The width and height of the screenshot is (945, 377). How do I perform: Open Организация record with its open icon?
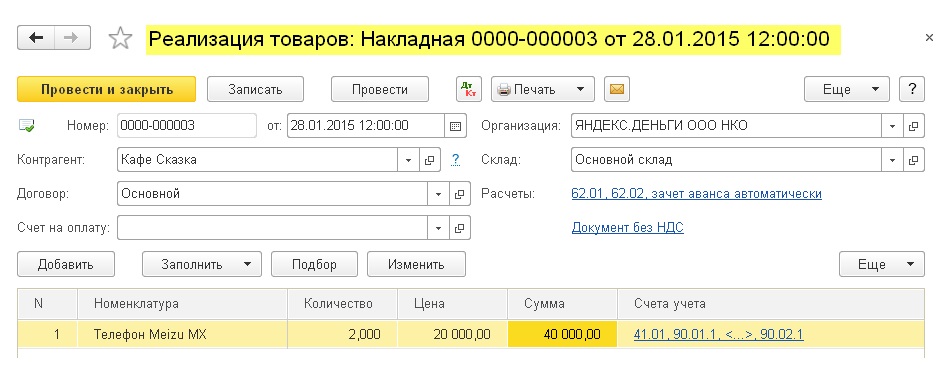coord(914,126)
